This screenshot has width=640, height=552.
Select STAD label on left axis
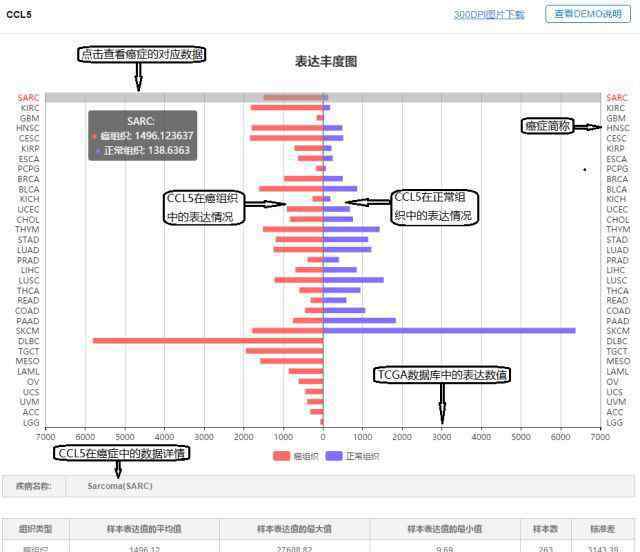pyautogui.click(x=29, y=240)
